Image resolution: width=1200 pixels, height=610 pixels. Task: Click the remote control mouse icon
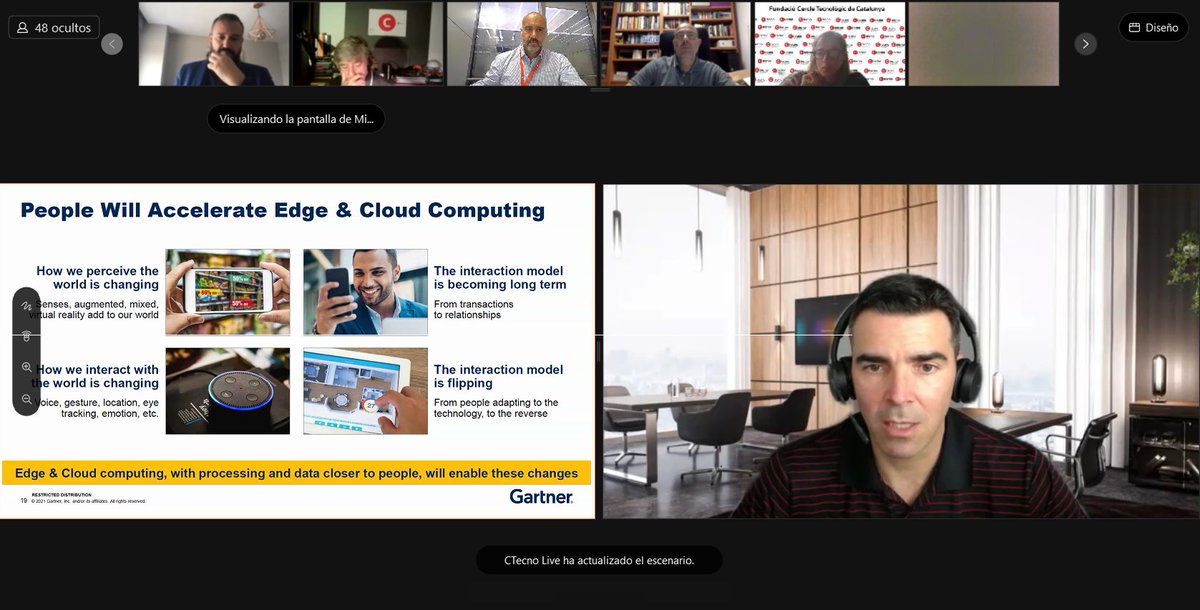26,335
